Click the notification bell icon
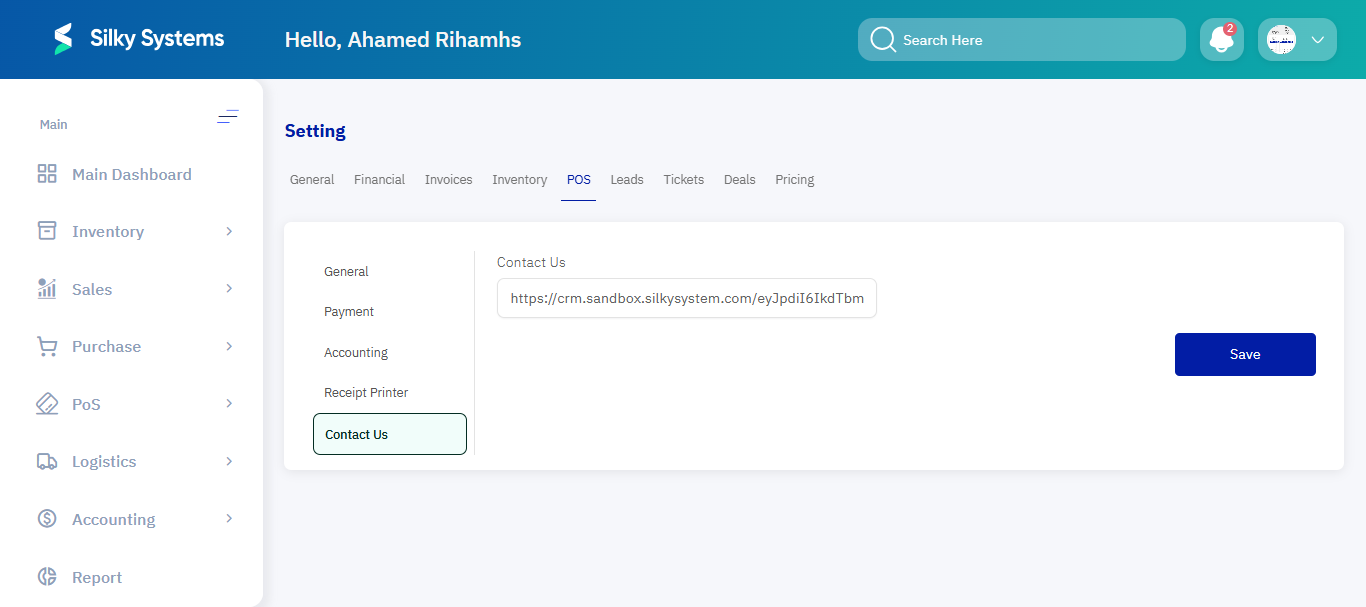This screenshot has height=607, width=1366. [1221, 39]
